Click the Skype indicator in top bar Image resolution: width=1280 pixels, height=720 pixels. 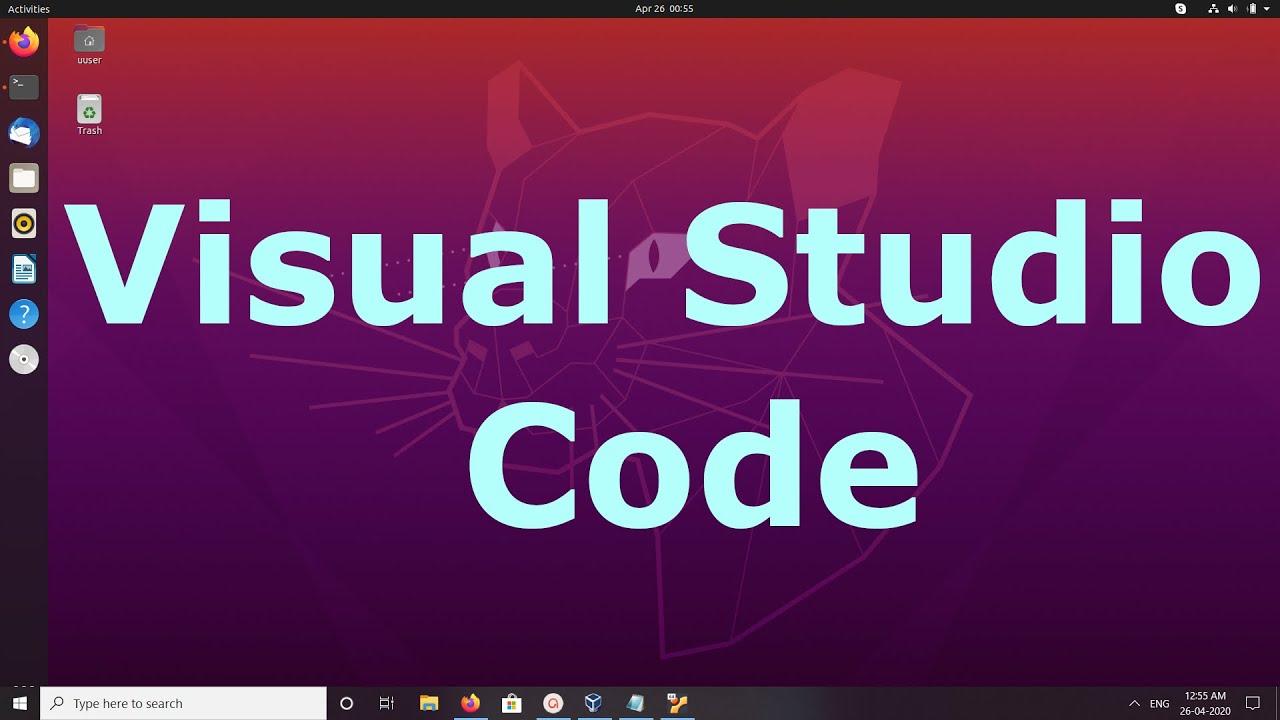click(x=1181, y=9)
